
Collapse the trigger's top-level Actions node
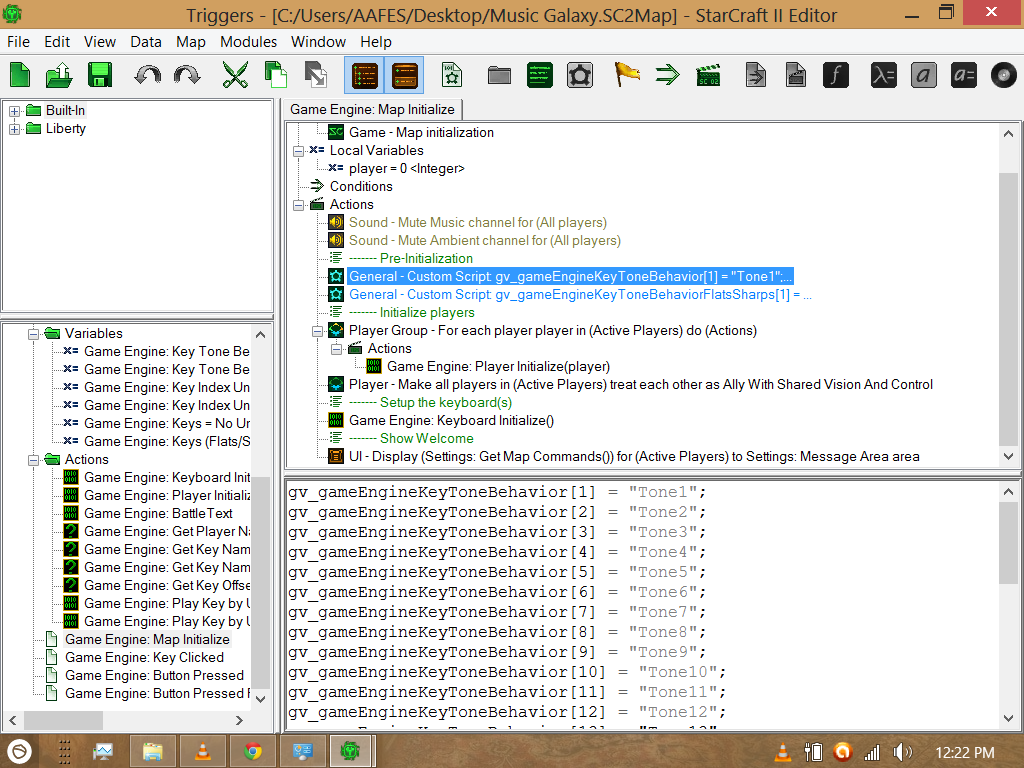click(x=298, y=205)
